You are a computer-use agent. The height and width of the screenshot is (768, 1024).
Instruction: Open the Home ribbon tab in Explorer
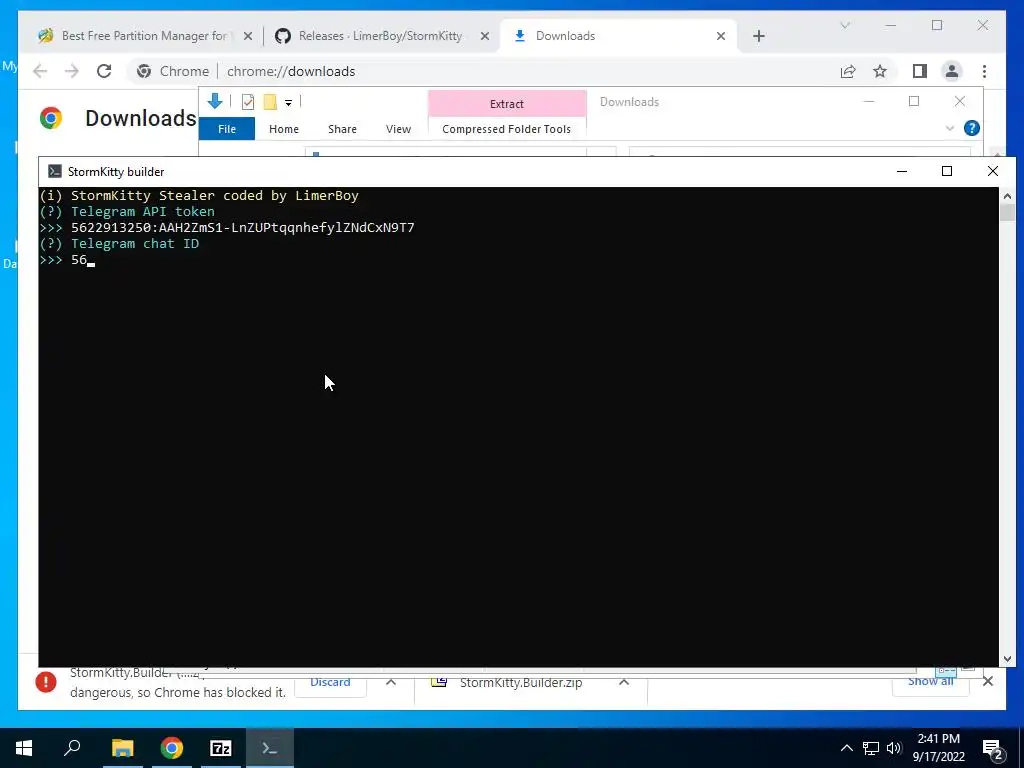click(x=283, y=129)
